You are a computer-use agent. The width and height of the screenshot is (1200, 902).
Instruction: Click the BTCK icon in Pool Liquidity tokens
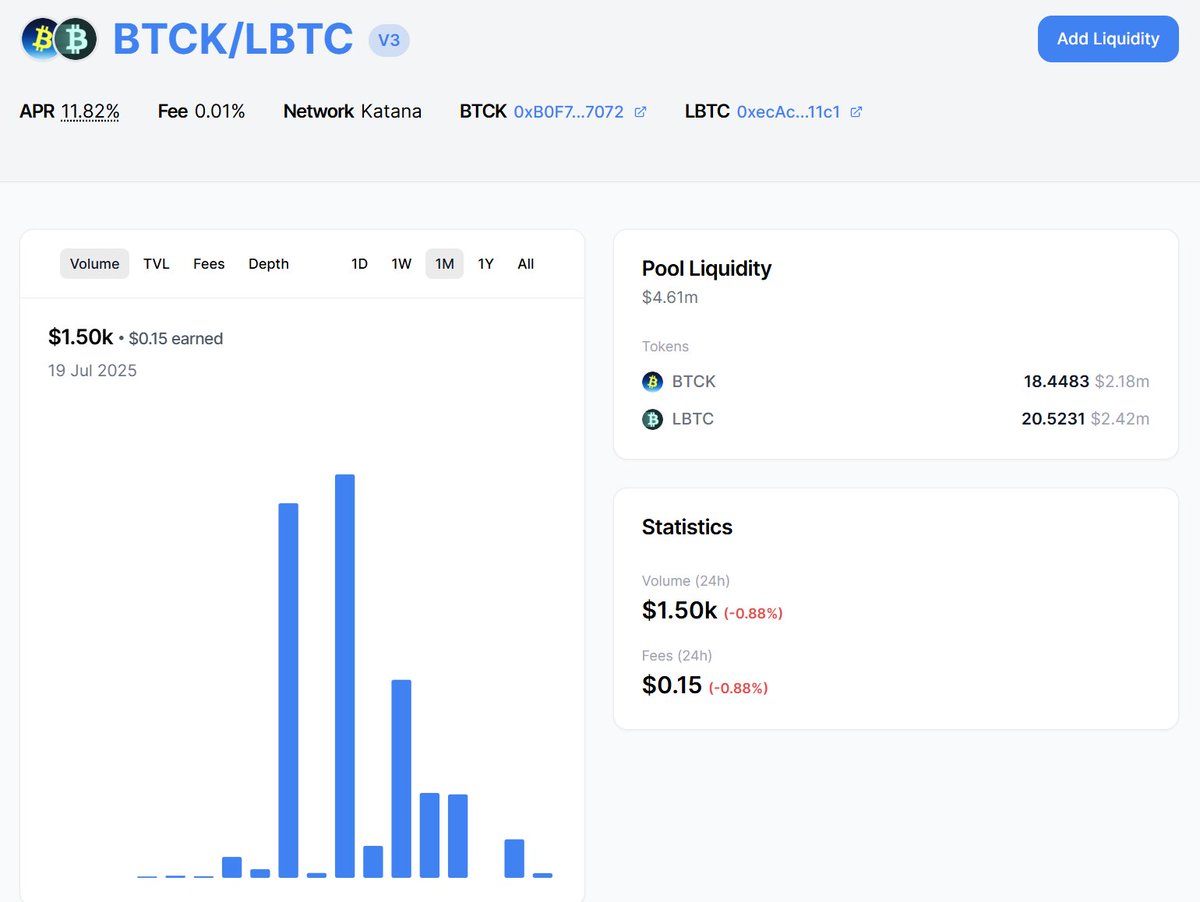[x=652, y=381]
